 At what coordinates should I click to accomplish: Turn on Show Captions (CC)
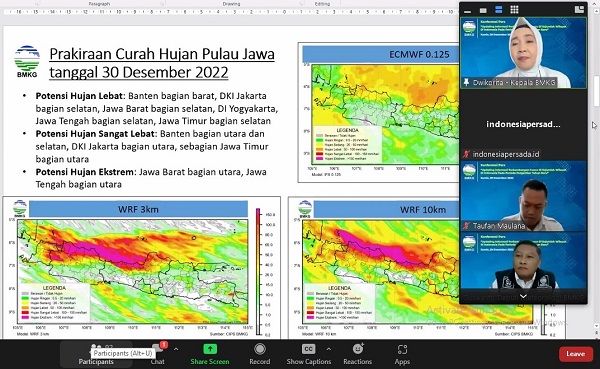point(308,354)
